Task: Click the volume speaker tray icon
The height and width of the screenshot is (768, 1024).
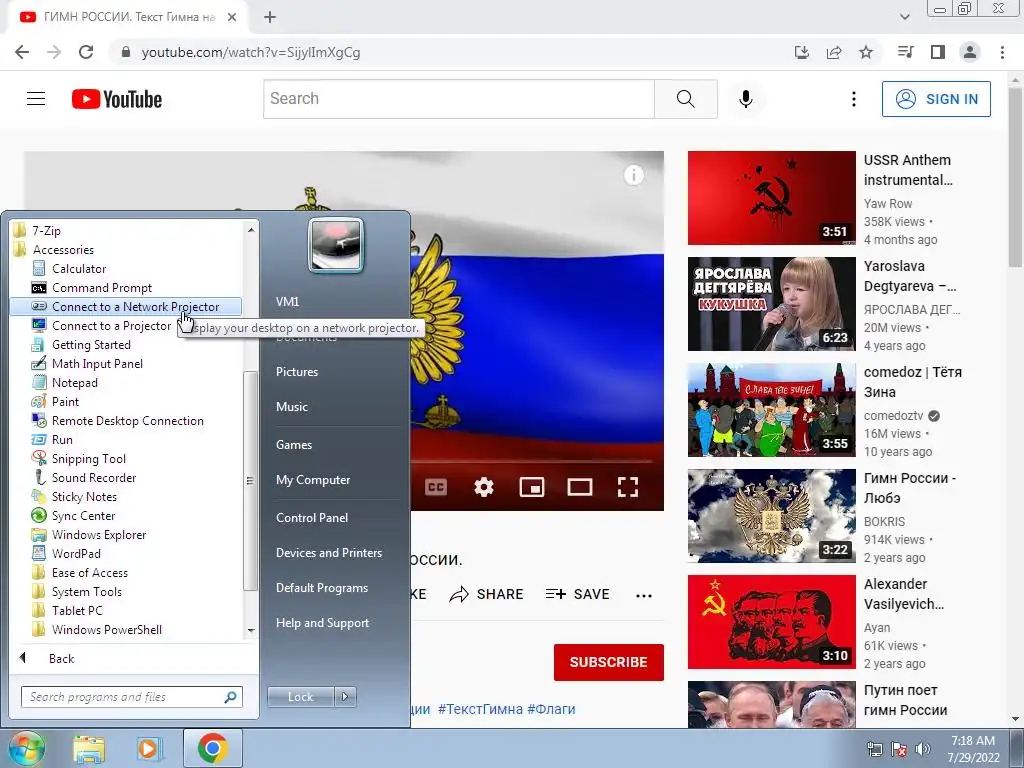Action: [922, 749]
